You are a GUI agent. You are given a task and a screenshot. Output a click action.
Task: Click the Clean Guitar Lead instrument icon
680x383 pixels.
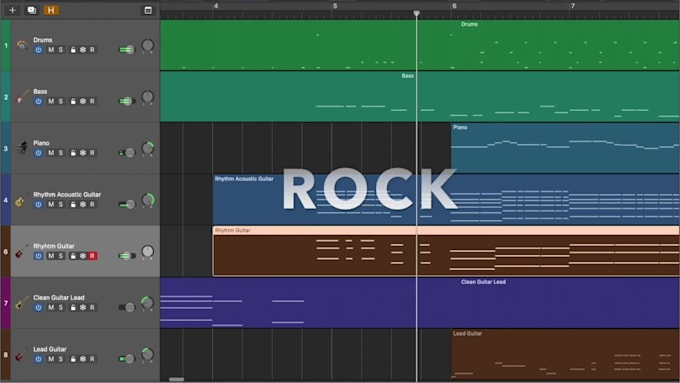coord(21,303)
